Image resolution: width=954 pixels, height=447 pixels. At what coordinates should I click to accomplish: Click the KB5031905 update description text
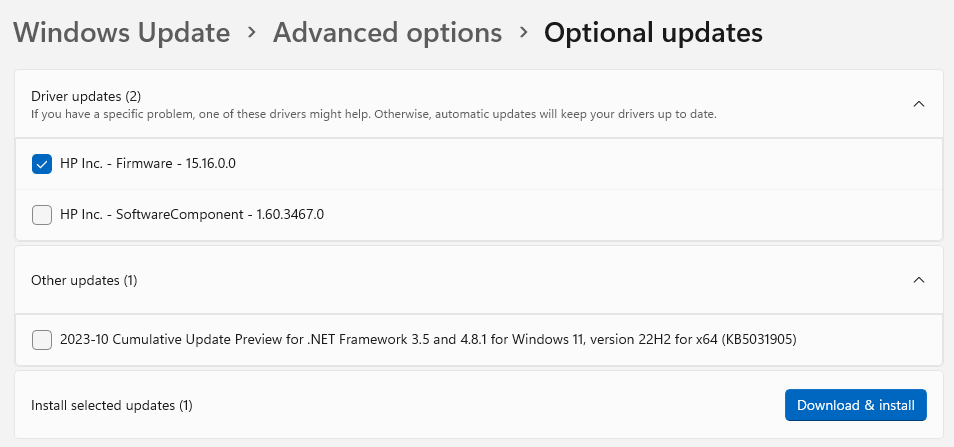click(x=428, y=340)
